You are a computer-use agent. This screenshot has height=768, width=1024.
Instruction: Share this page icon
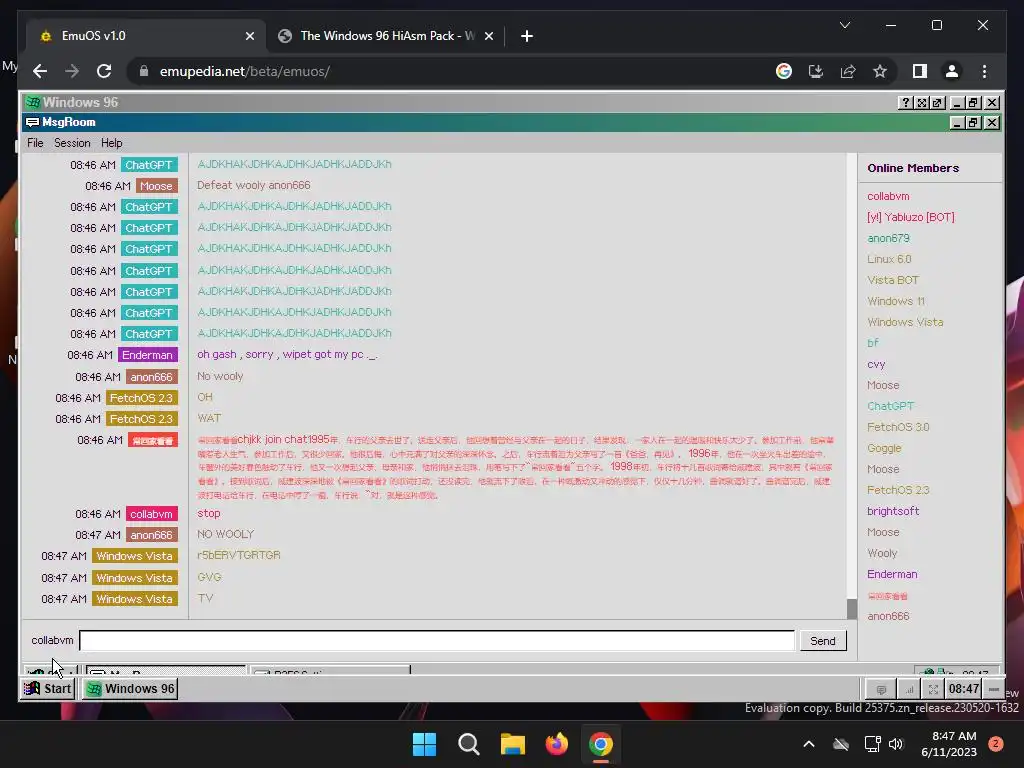848,71
